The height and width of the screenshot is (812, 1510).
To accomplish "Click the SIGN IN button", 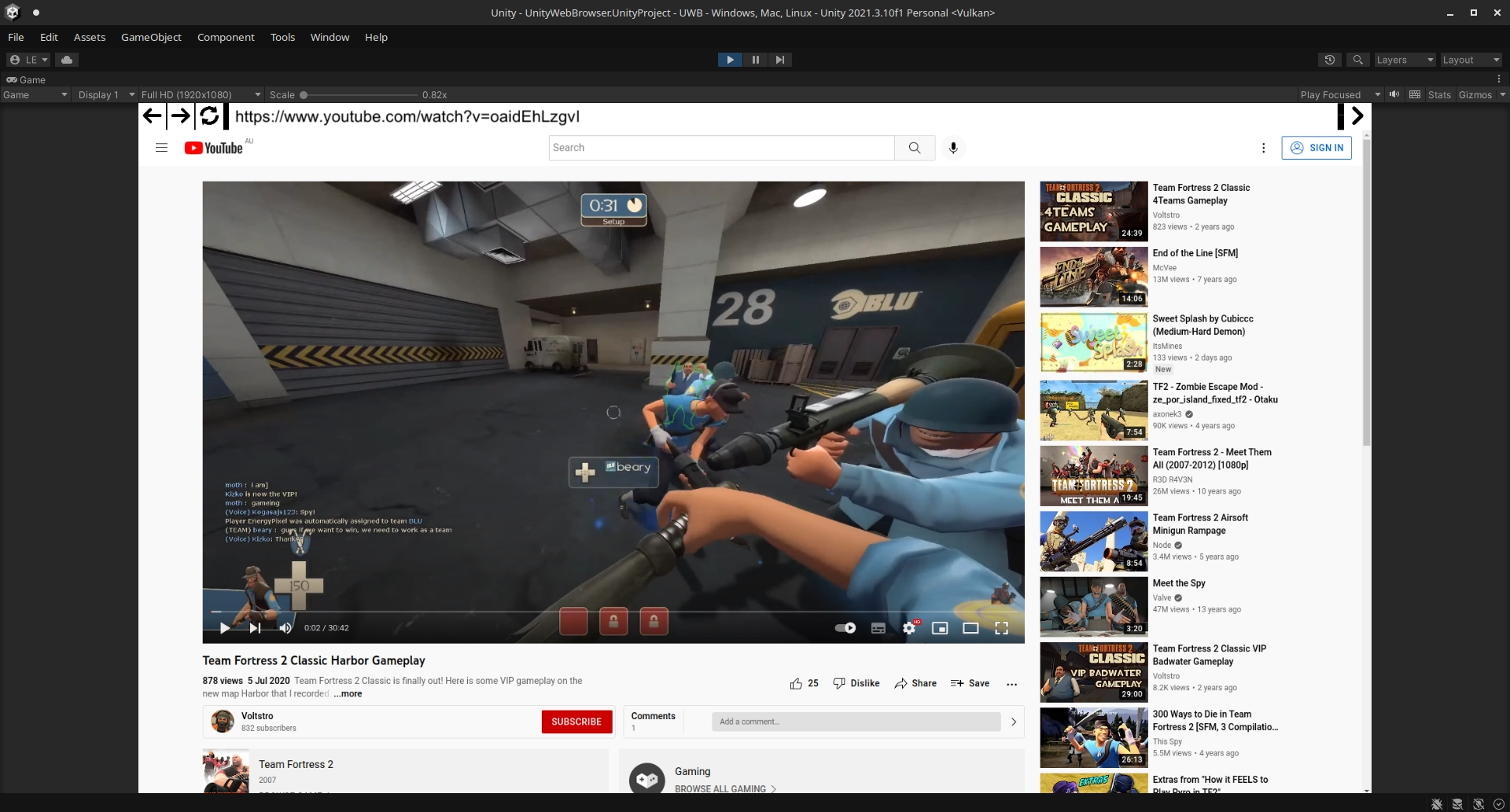I will (x=1317, y=148).
